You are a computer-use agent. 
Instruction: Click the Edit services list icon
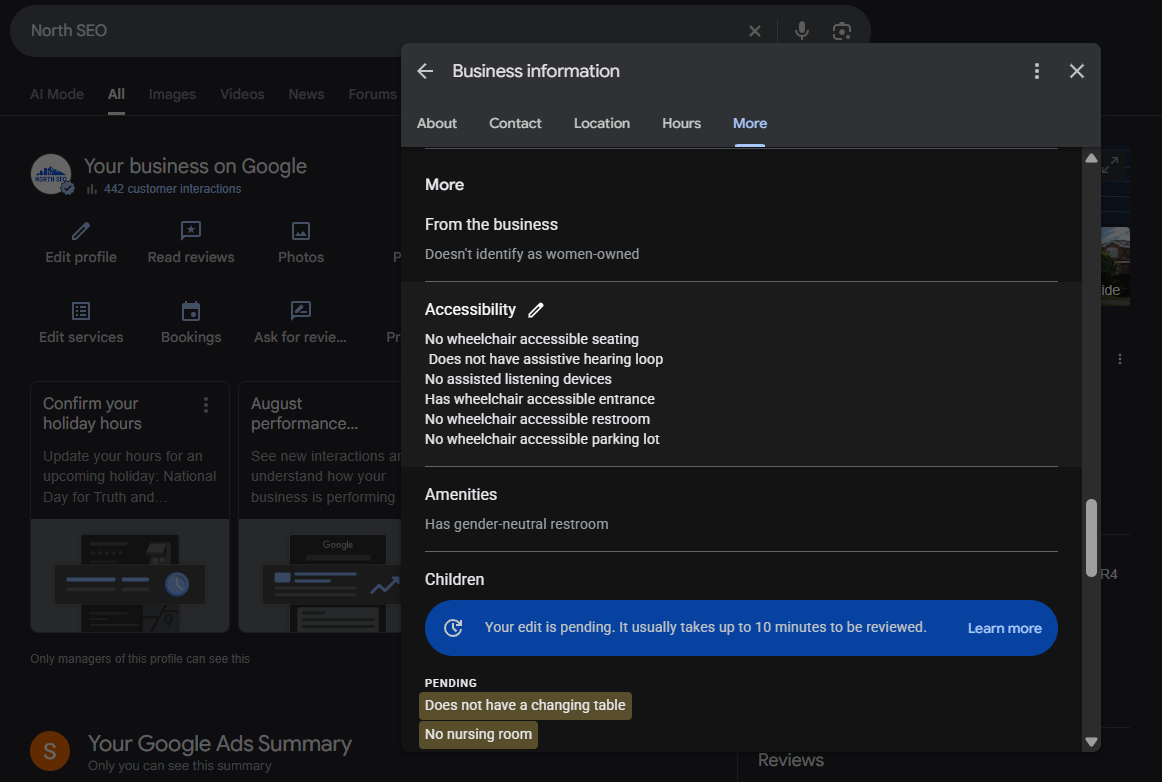pyautogui.click(x=81, y=311)
